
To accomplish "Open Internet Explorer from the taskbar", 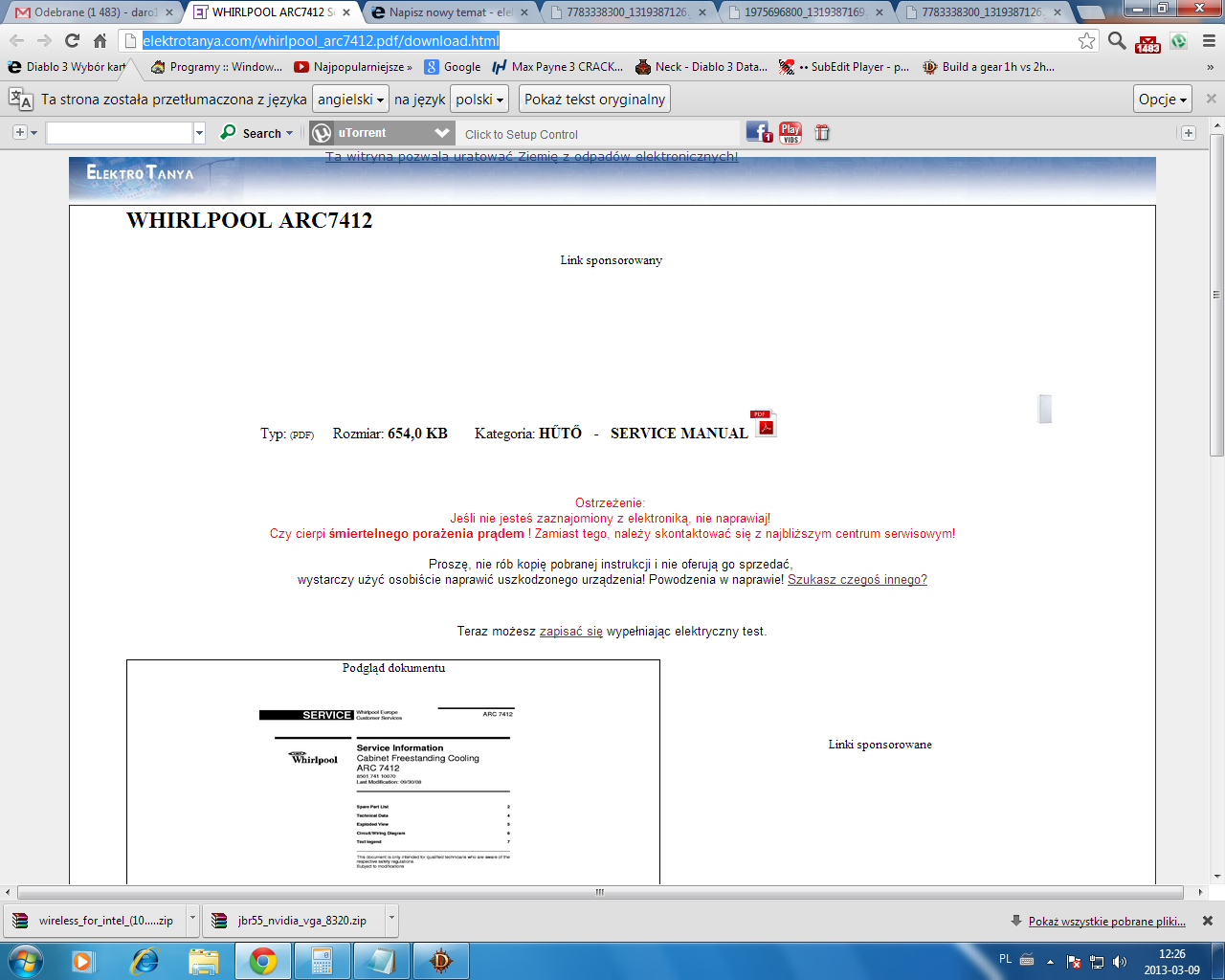I will (x=145, y=961).
